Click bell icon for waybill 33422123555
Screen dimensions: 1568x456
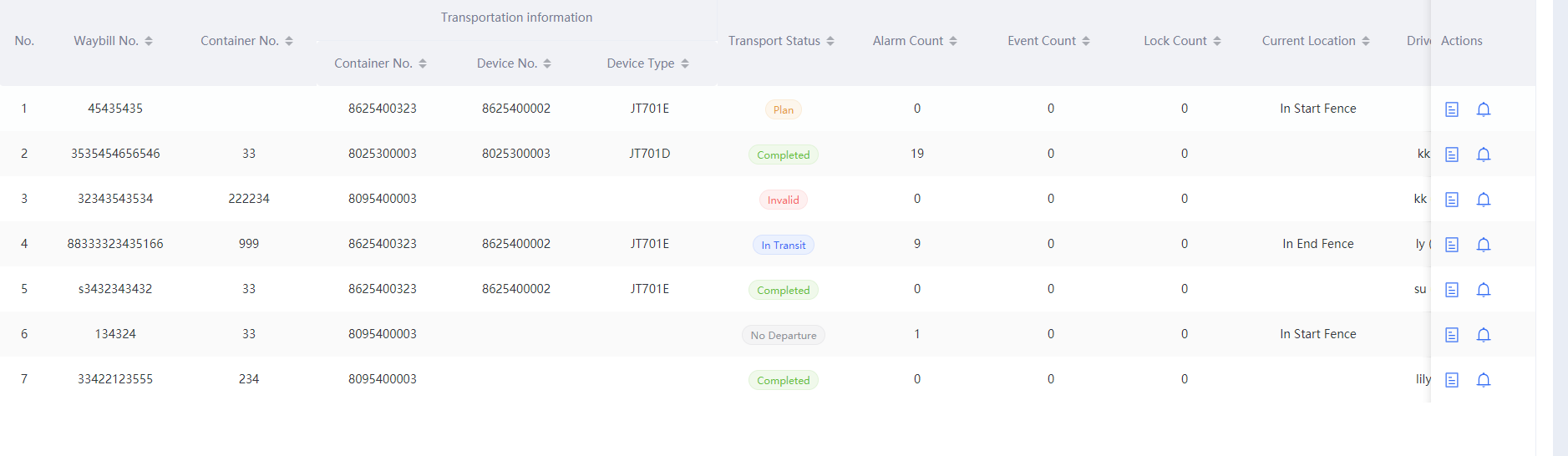point(1484,380)
